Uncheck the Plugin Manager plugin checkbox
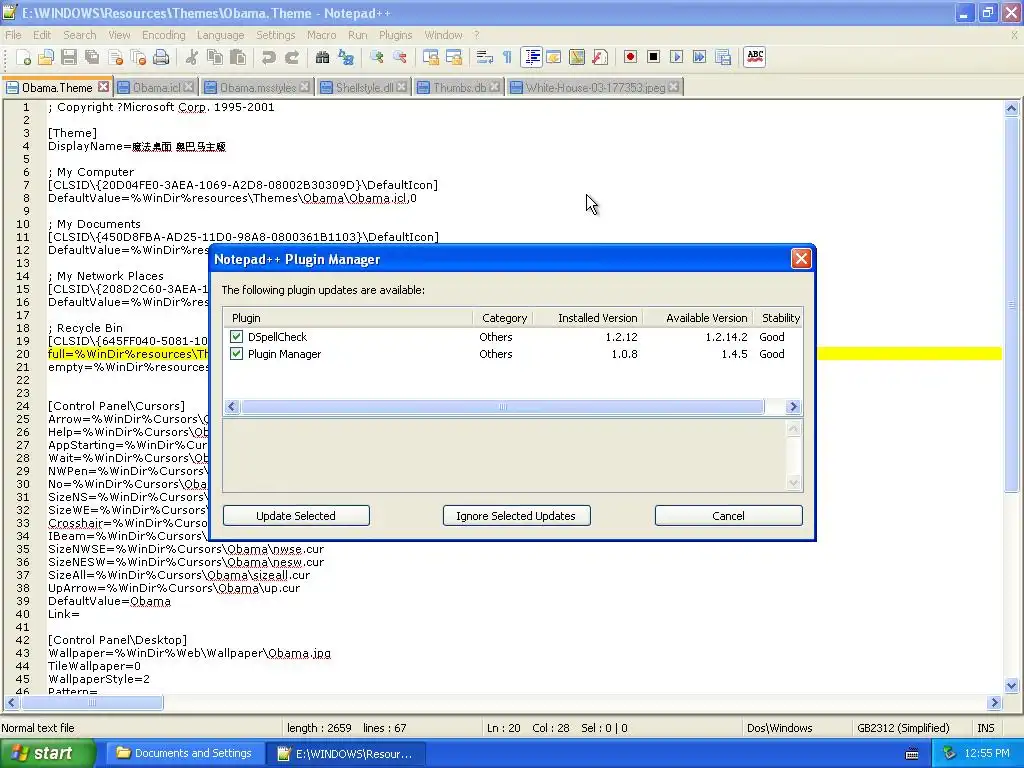 pyautogui.click(x=236, y=354)
